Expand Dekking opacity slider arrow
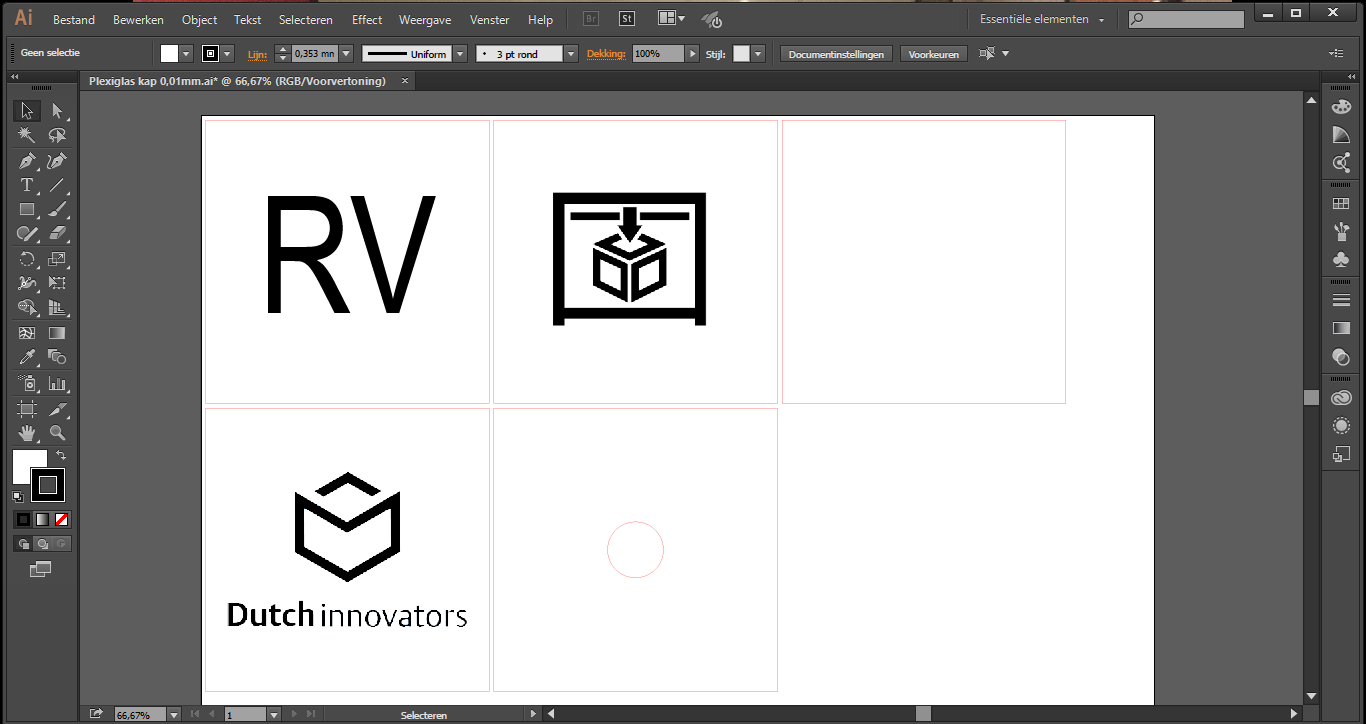The height and width of the screenshot is (724, 1366). click(x=692, y=54)
